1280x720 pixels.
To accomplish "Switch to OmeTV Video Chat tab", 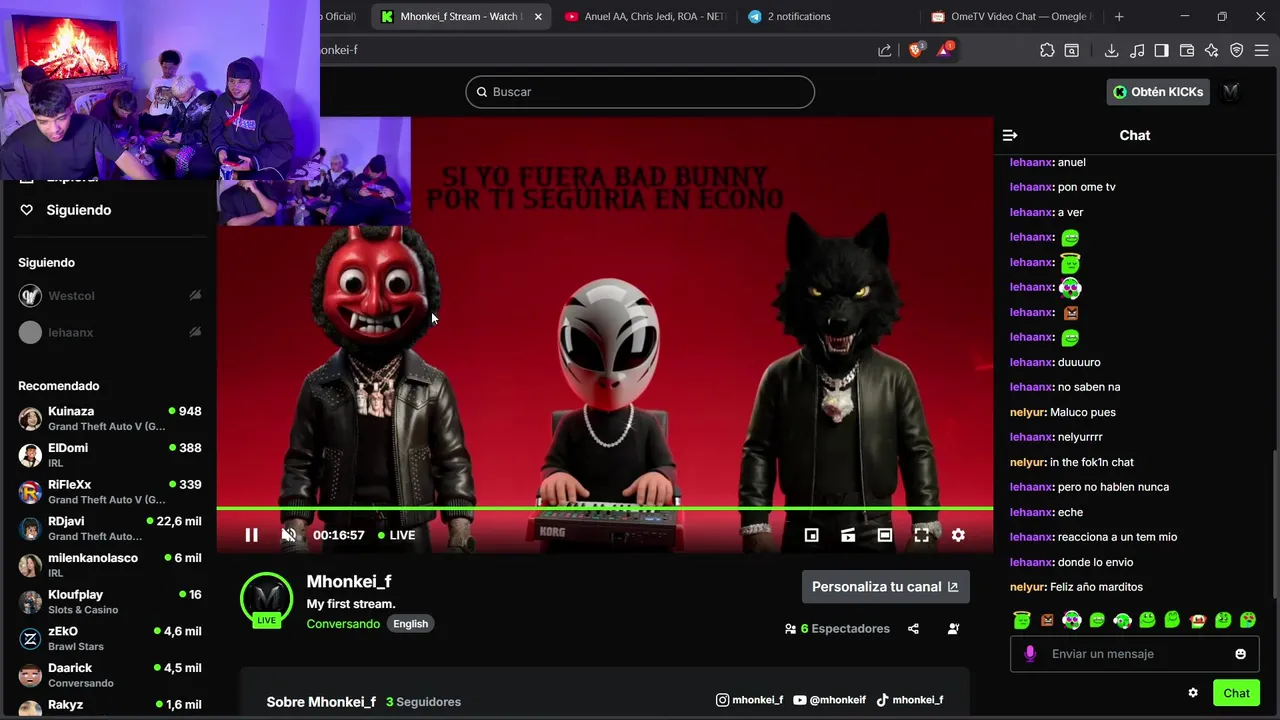I will tap(1012, 16).
